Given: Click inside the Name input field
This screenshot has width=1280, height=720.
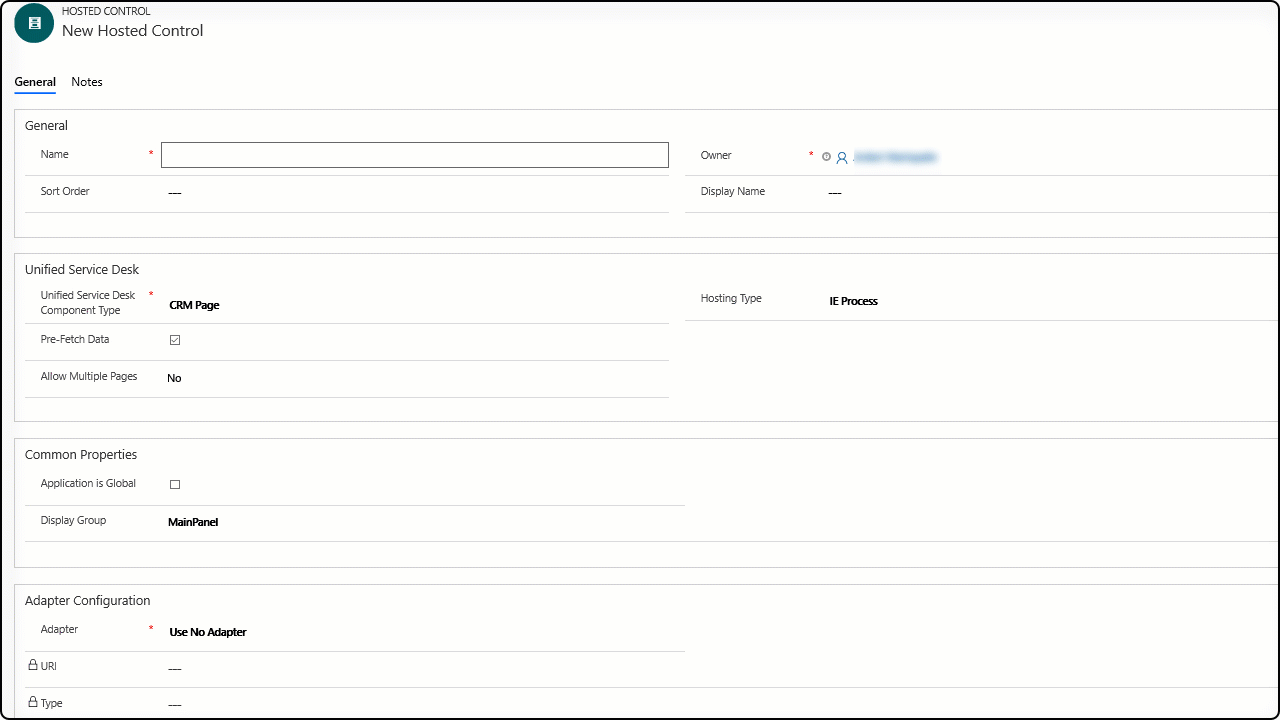Looking at the screenshot, I should (414, 154).
